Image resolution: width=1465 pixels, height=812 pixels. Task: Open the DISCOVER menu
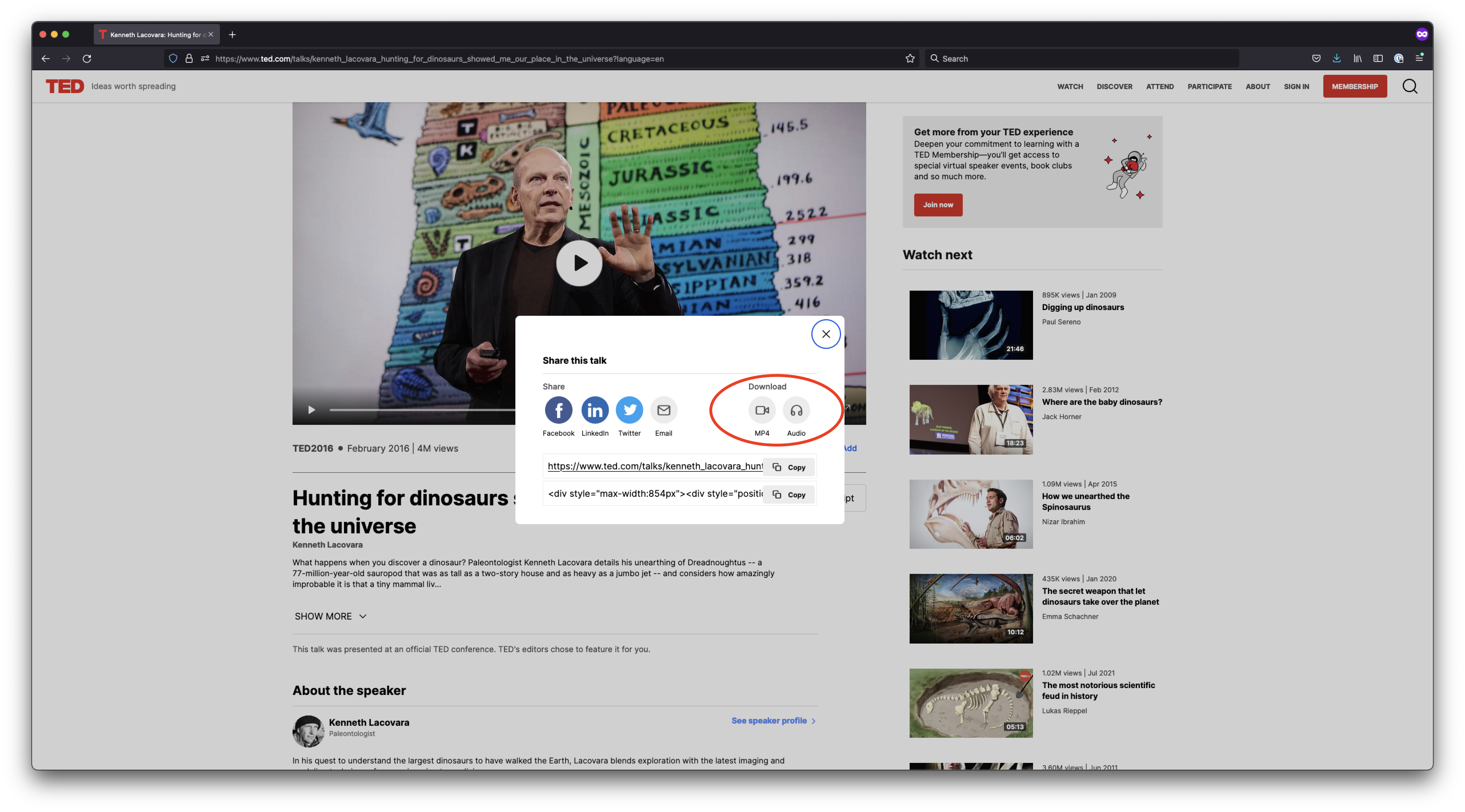point(1114,87)
